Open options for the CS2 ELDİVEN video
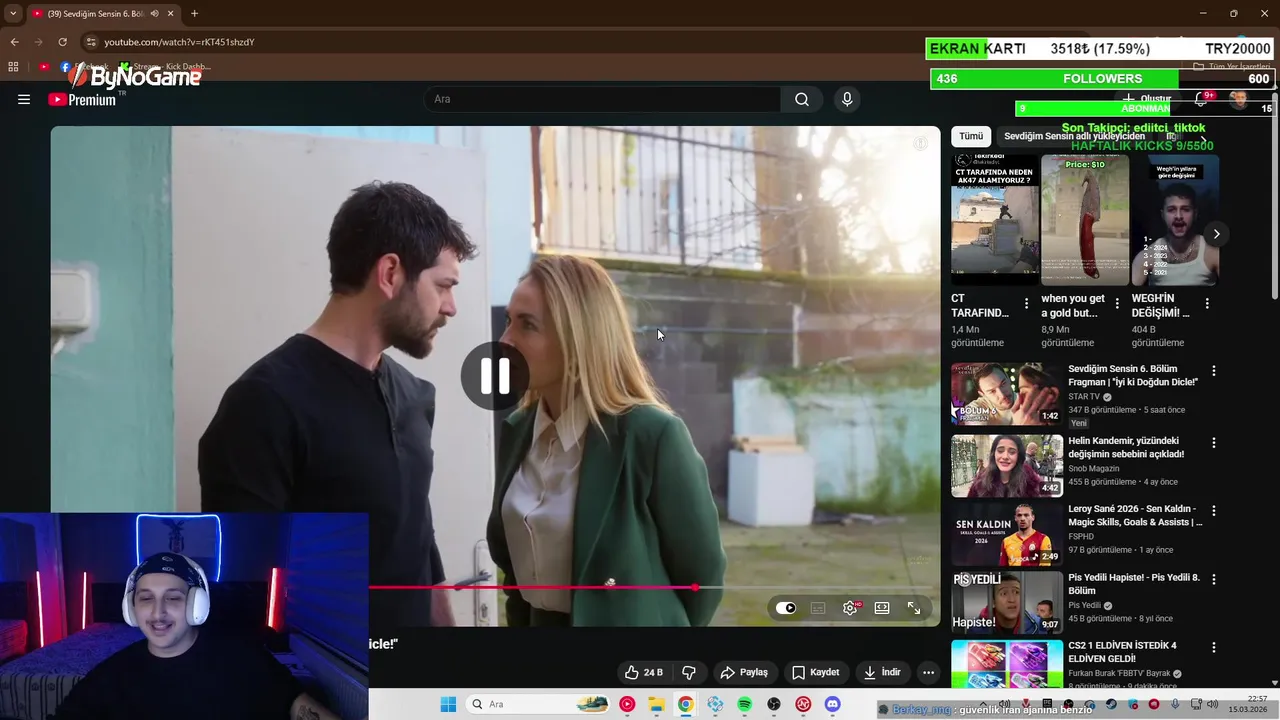 [1214, 647]
